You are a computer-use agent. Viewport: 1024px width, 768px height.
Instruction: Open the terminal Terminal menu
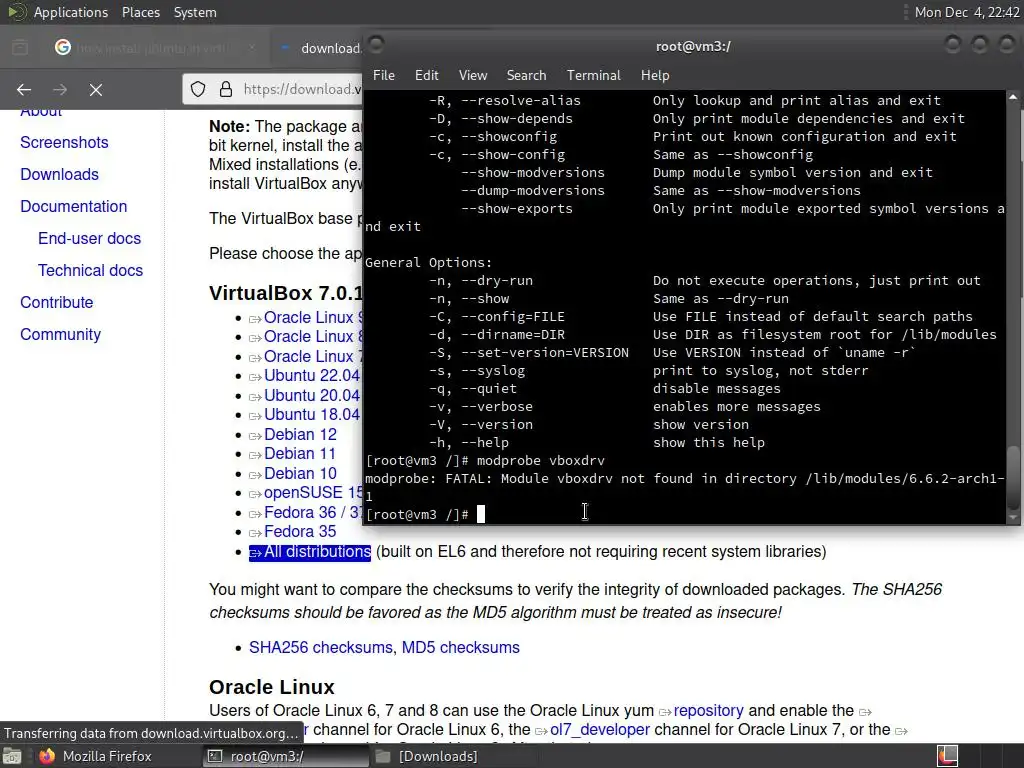(594, 75)
